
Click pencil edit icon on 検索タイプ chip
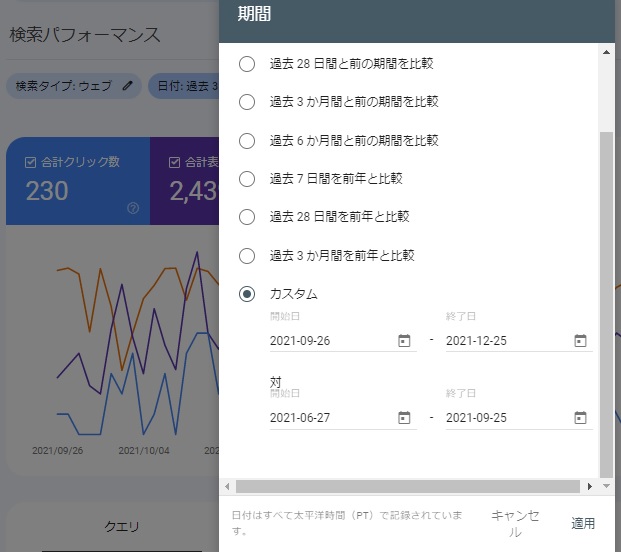point(127,86)
